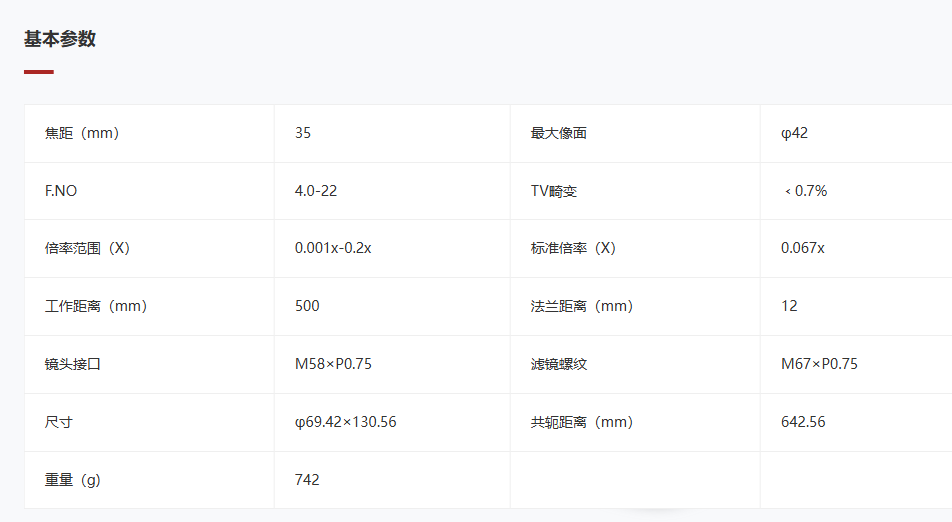Screen dimensions: 952x522
Task: Click the value 0.001x-0.2x
Action: [333, 248]
